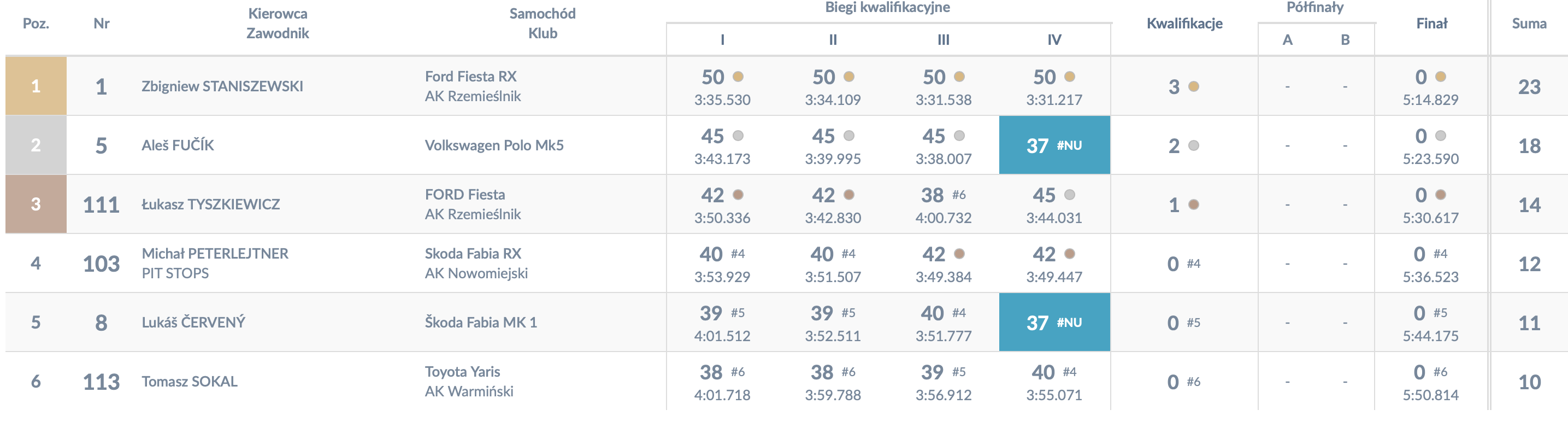Click silver medal dot in Fučík heat II
Viewport: 1568px width, 433px height.
coord(848,136)
